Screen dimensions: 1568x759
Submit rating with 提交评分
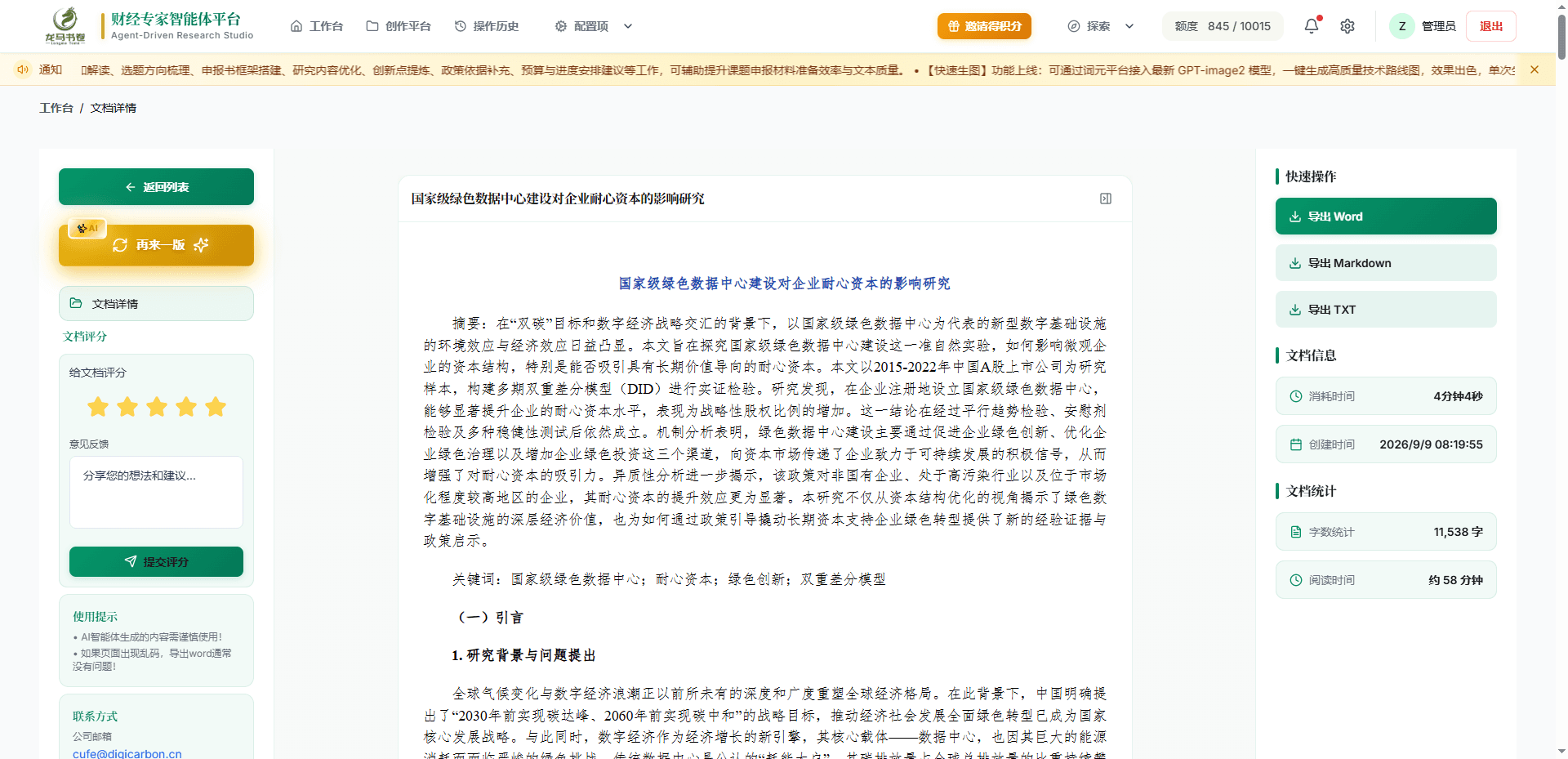pyautogui.click(x=156, y=562)
